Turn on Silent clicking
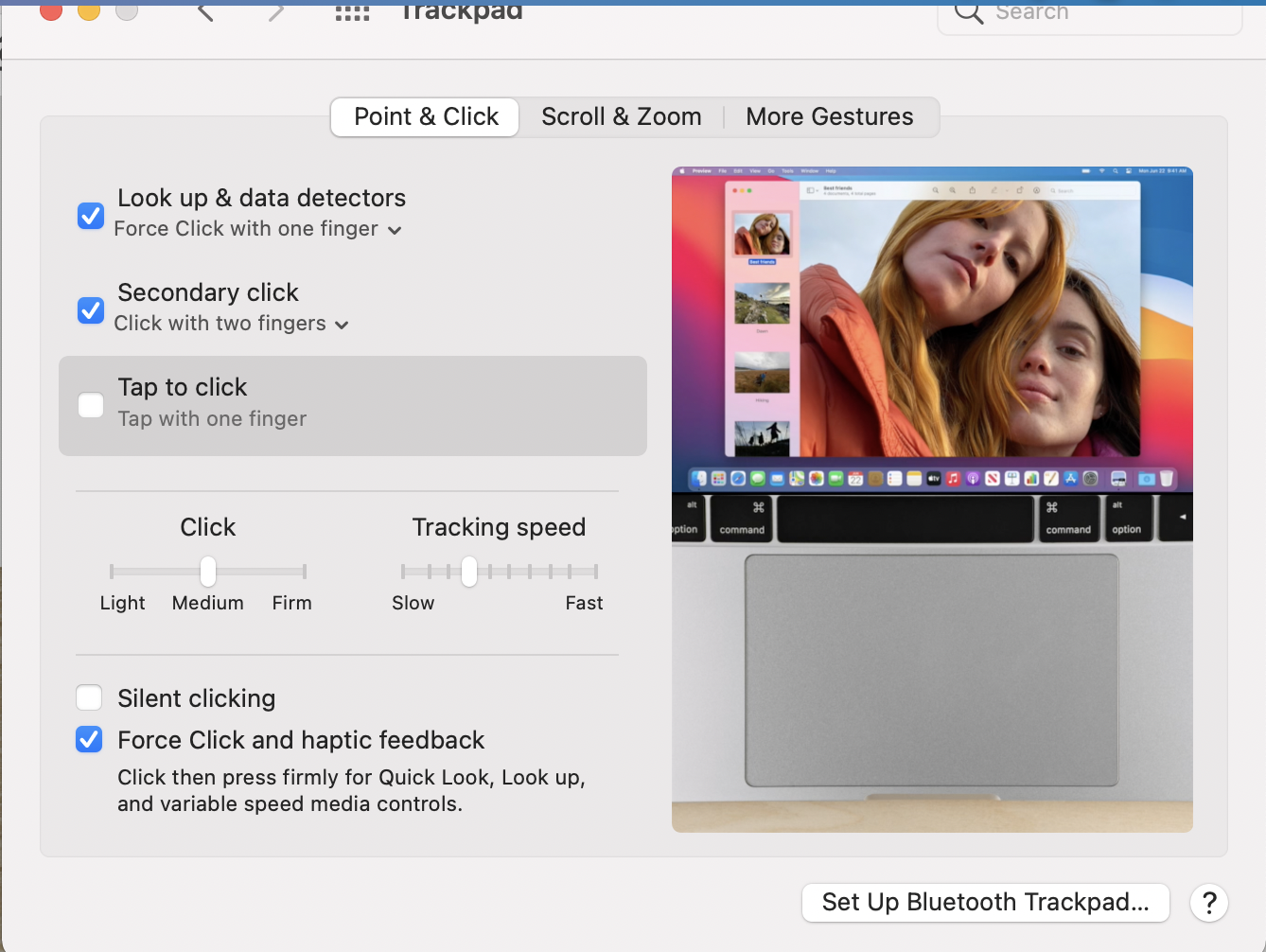Viewport: 1266px width, 952px height. coord(89,698)
